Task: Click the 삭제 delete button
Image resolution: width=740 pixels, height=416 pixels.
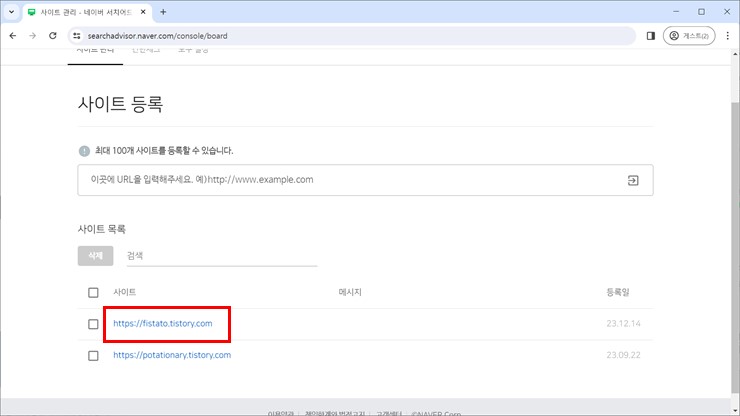Action: [95, 255]
